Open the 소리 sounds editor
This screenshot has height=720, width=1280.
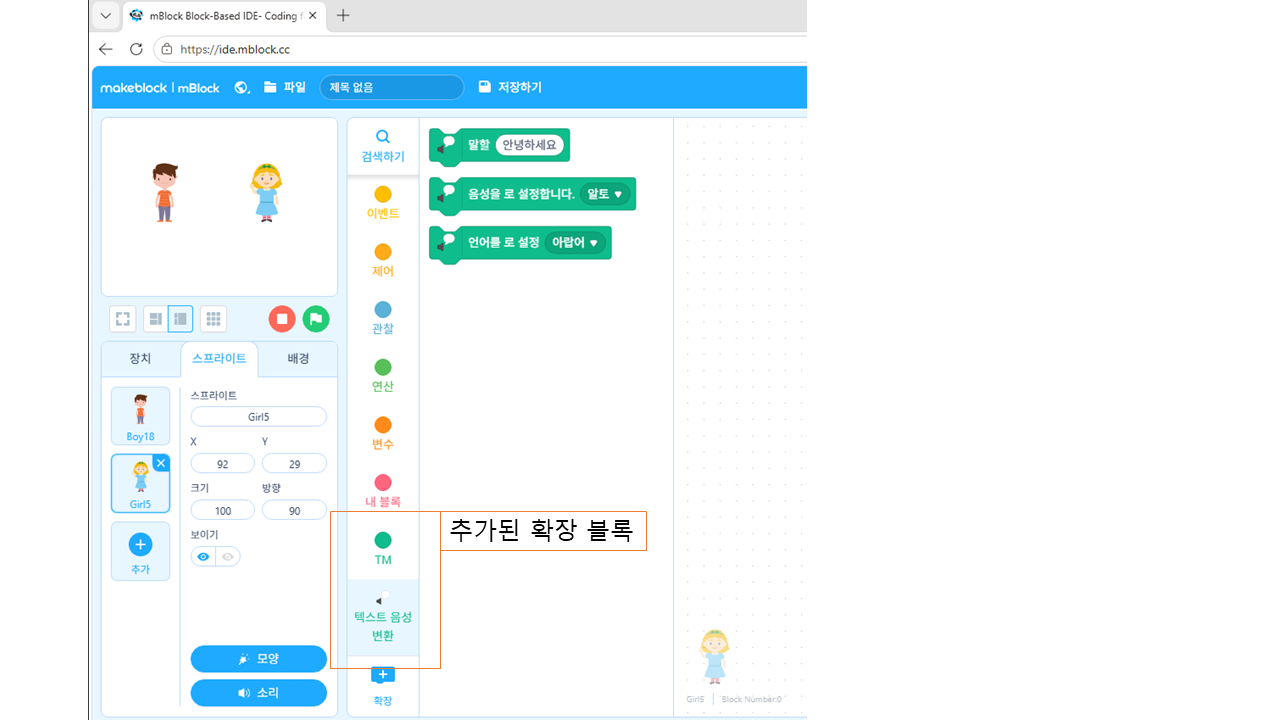point(259,693)
